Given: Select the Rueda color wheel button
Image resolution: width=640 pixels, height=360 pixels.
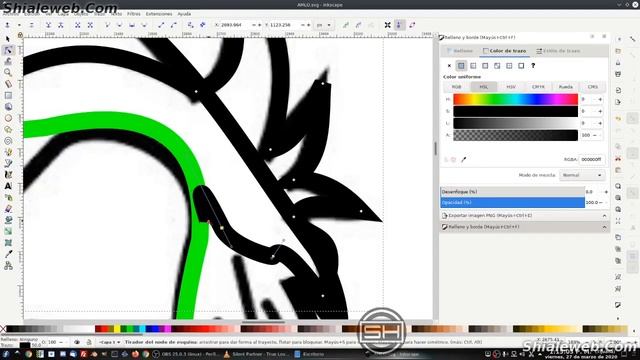Looking at the screenshot, I should (x=565, y=87).
